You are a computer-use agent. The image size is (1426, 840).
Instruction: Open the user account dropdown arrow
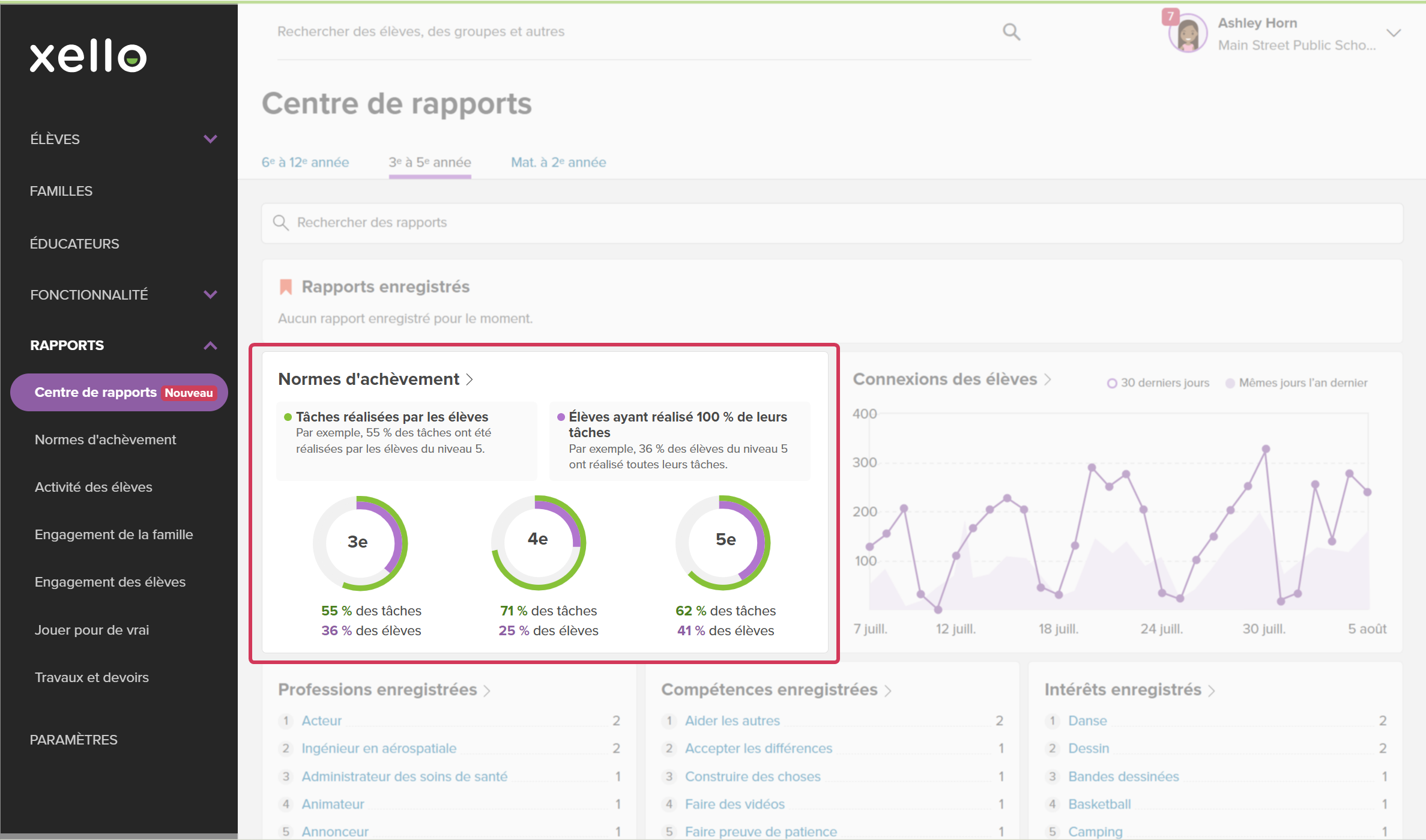(x=1394, y=33)
